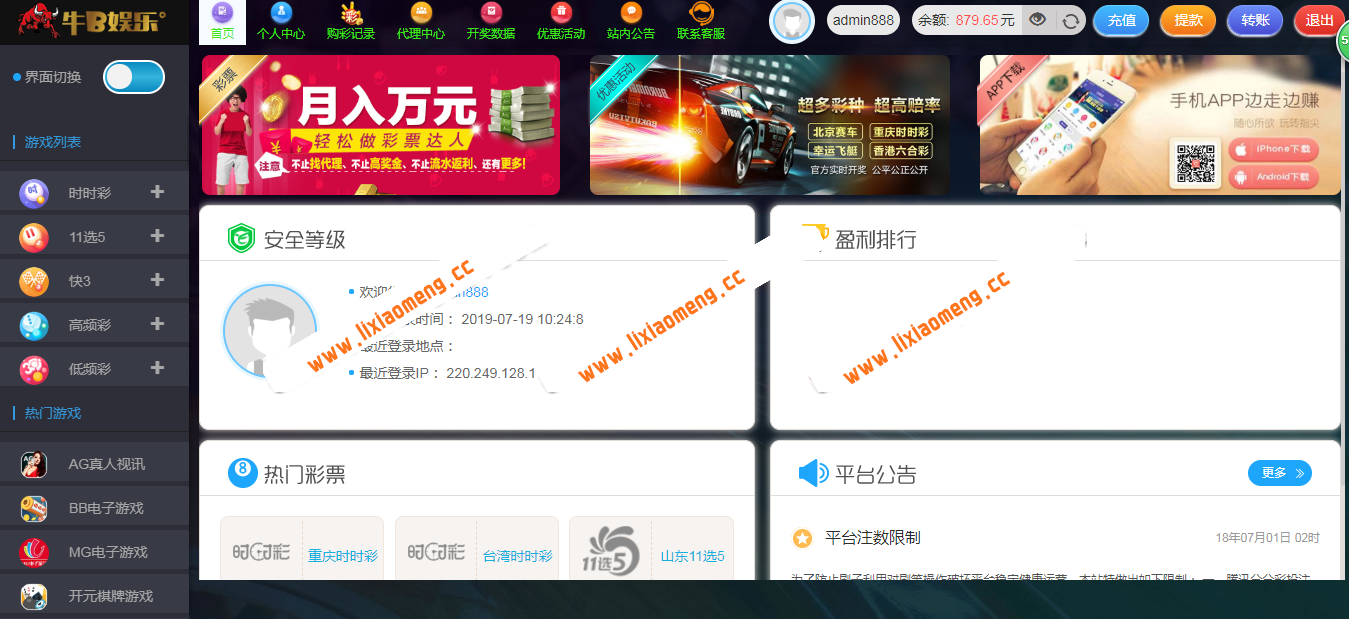Click the 开奖数据 lottery results icon

click(x=490, y=21)
